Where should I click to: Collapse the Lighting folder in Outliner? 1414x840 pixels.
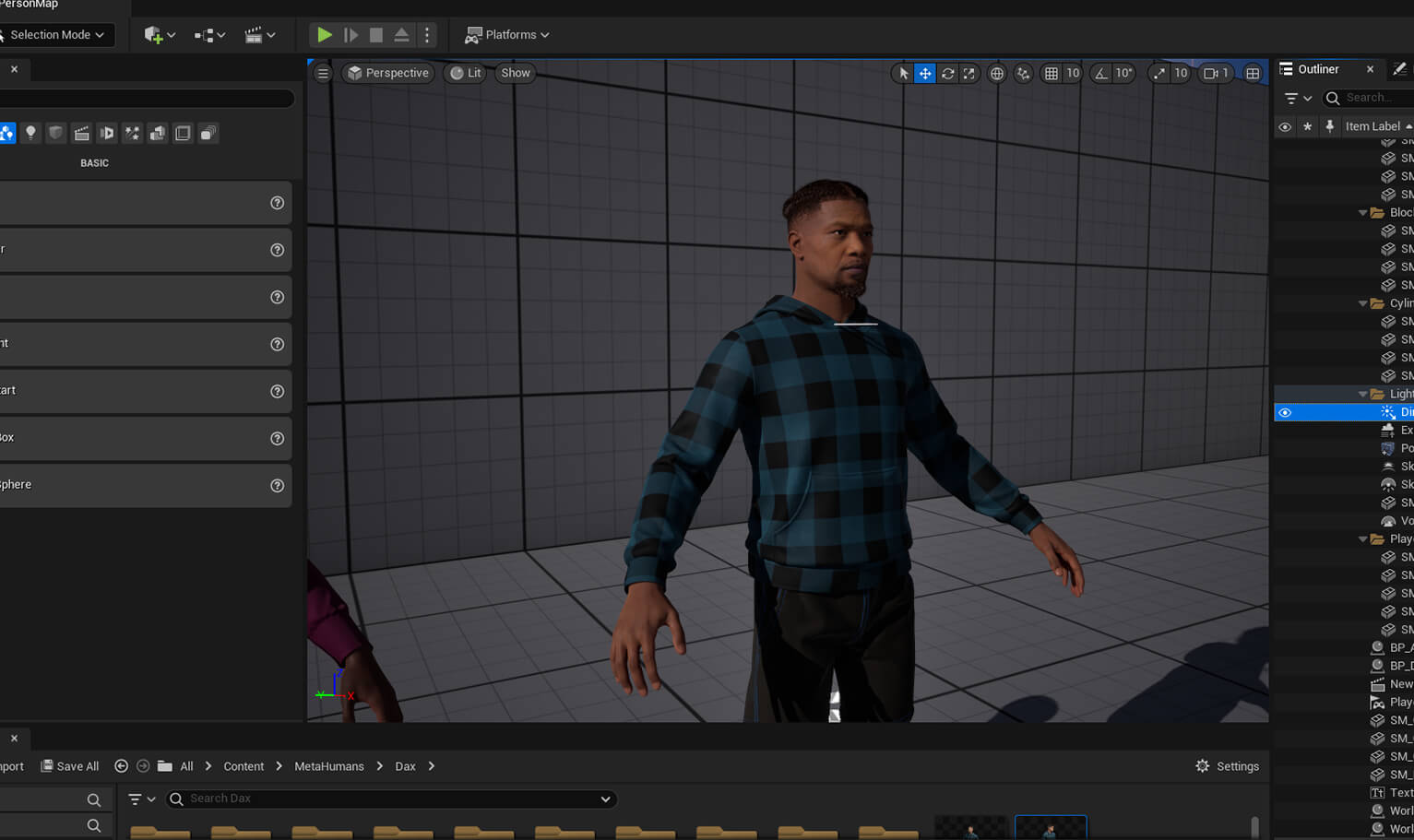pyautogui.click(x=1363, y=395)
